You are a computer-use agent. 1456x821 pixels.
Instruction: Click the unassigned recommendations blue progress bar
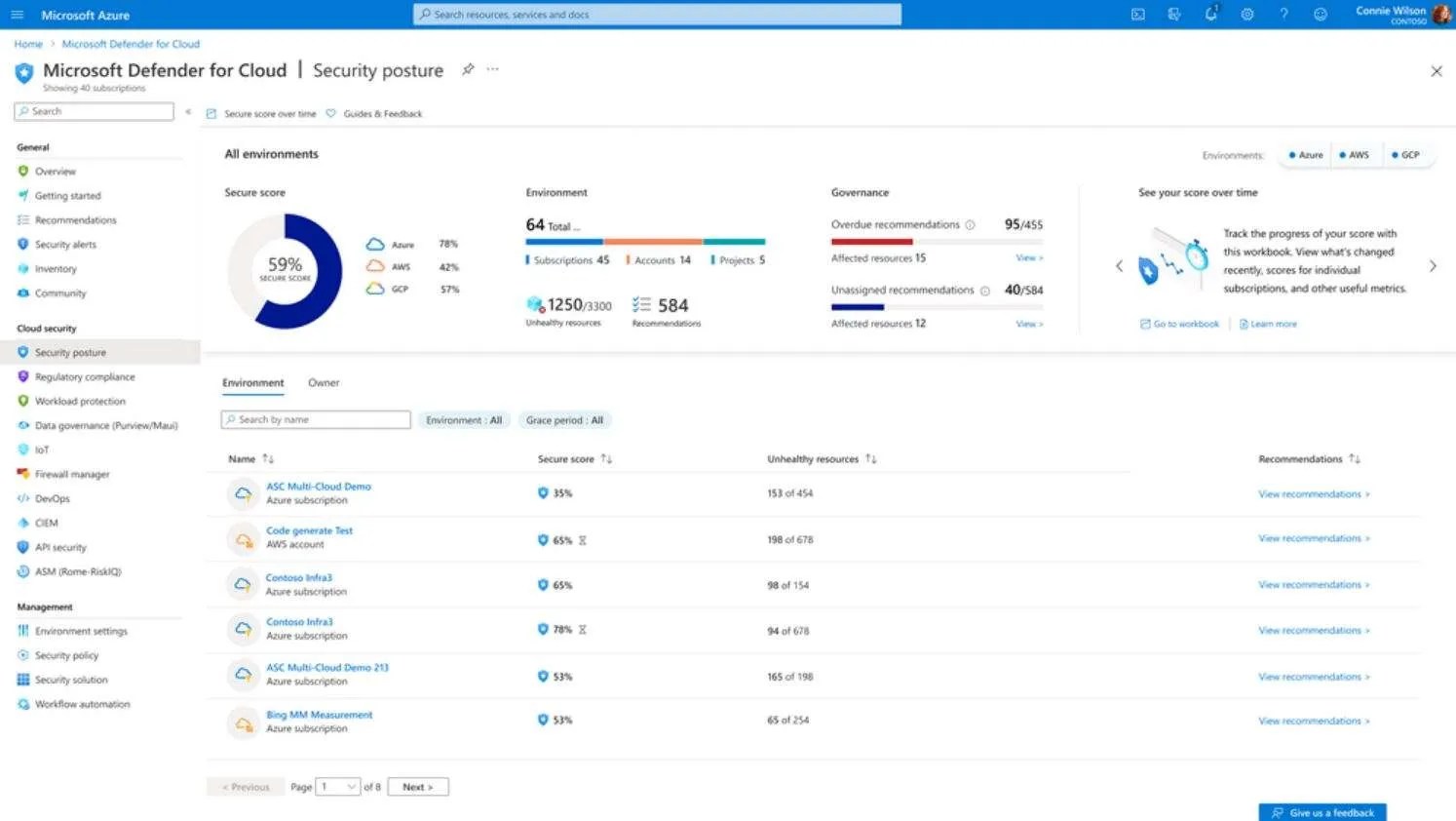tap(858, 307)
